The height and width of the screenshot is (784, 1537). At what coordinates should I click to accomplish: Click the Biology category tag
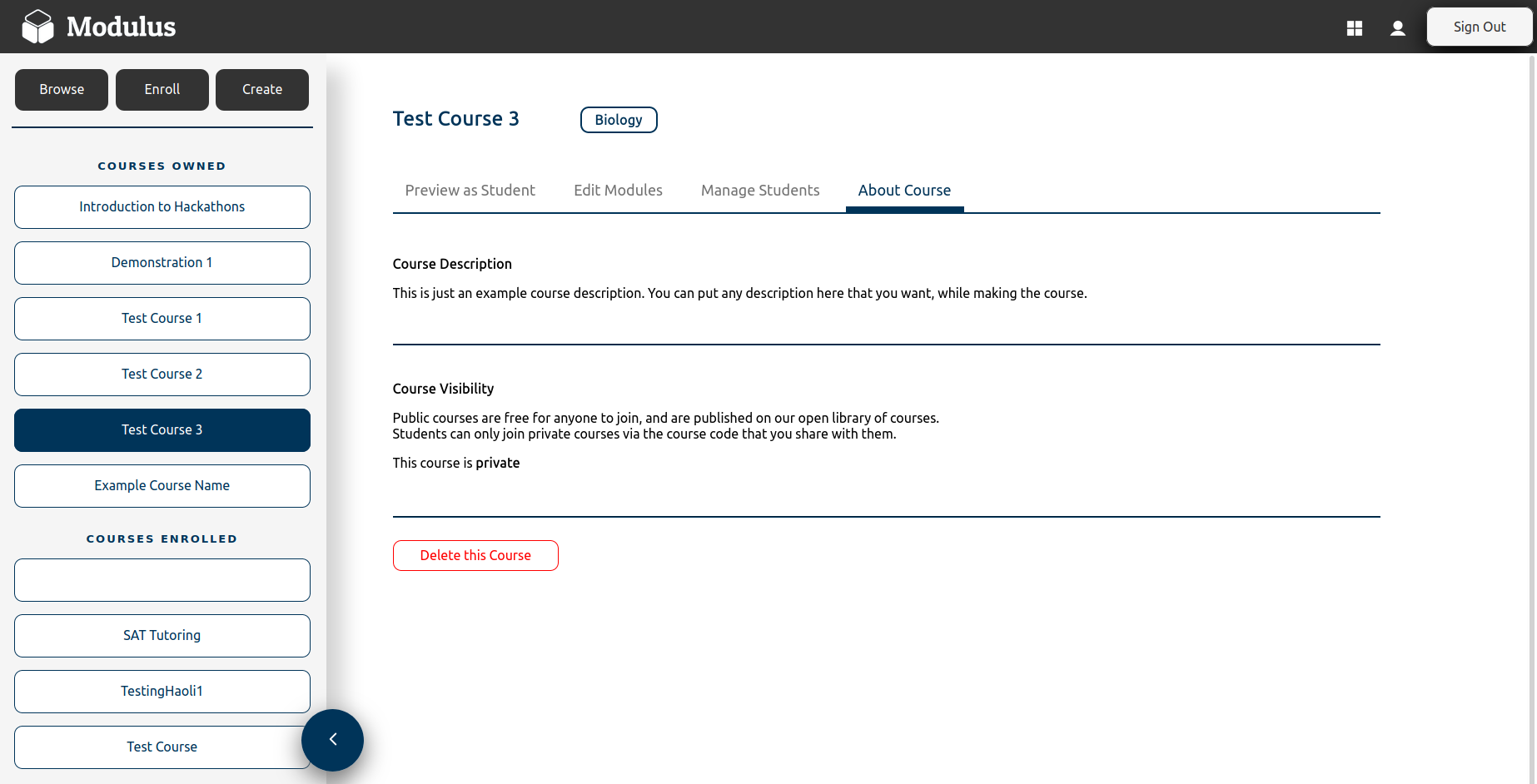pyautogui.click(x=619, y=120)
